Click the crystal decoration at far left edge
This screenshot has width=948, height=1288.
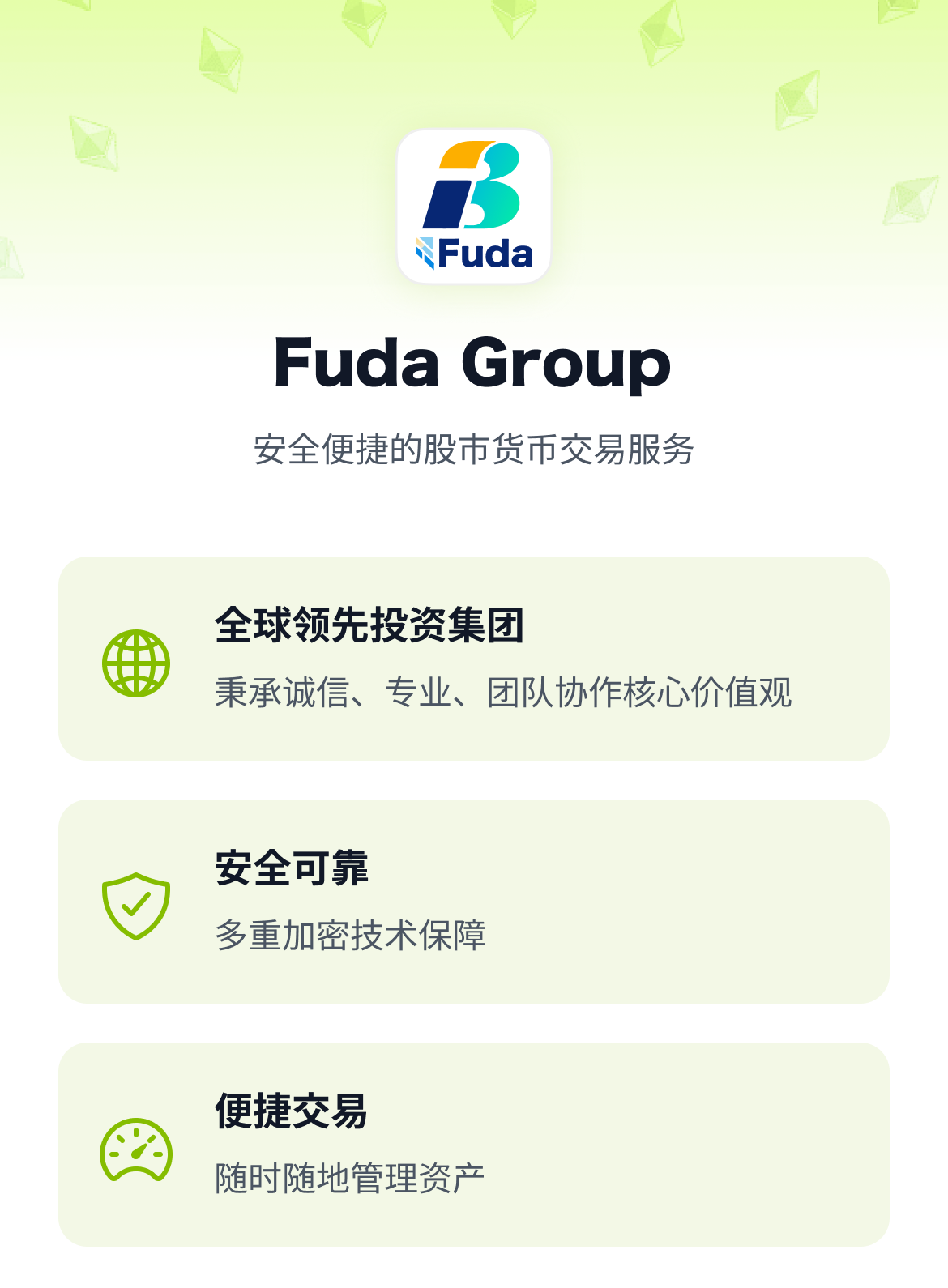pyautogui.click(x=10, y=258)
